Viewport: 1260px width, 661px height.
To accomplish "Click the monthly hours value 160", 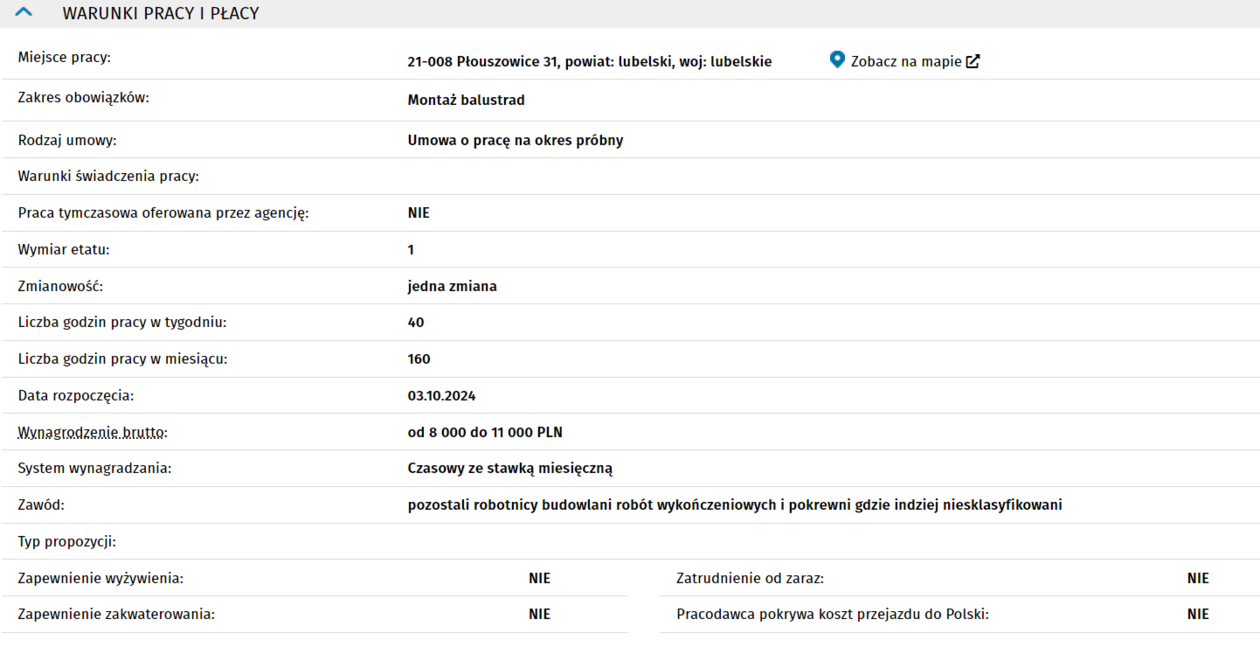I will click(x=419, y=359).
